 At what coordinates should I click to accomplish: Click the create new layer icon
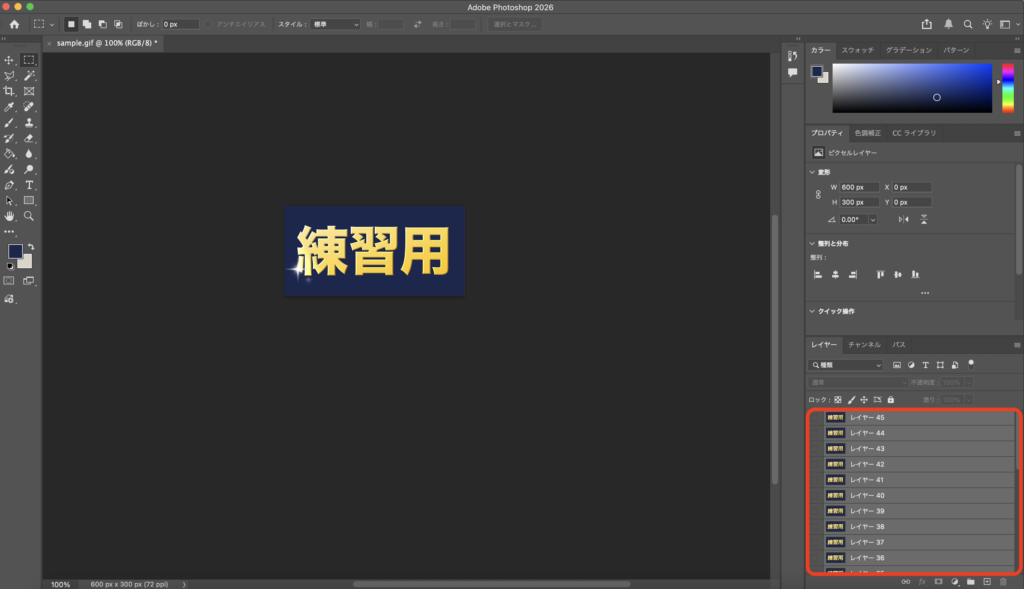[x=986, y=581]
